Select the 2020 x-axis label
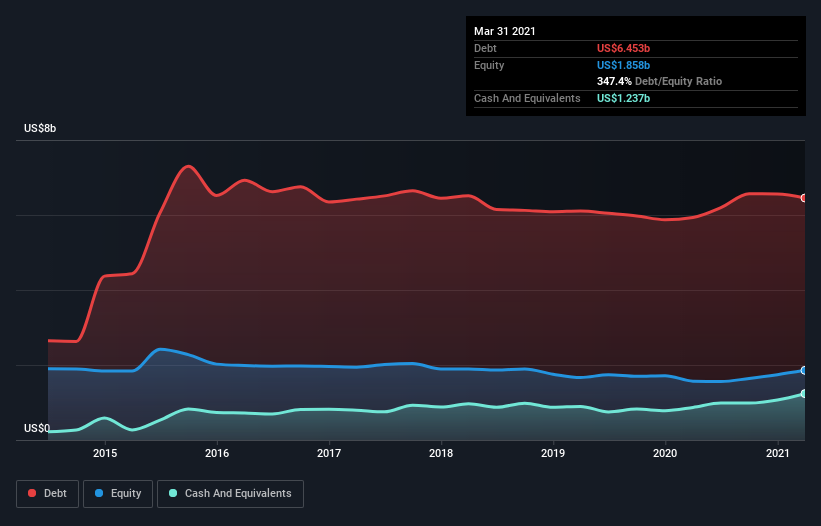This screenshot has height=526, width=821. coord(665,453)
